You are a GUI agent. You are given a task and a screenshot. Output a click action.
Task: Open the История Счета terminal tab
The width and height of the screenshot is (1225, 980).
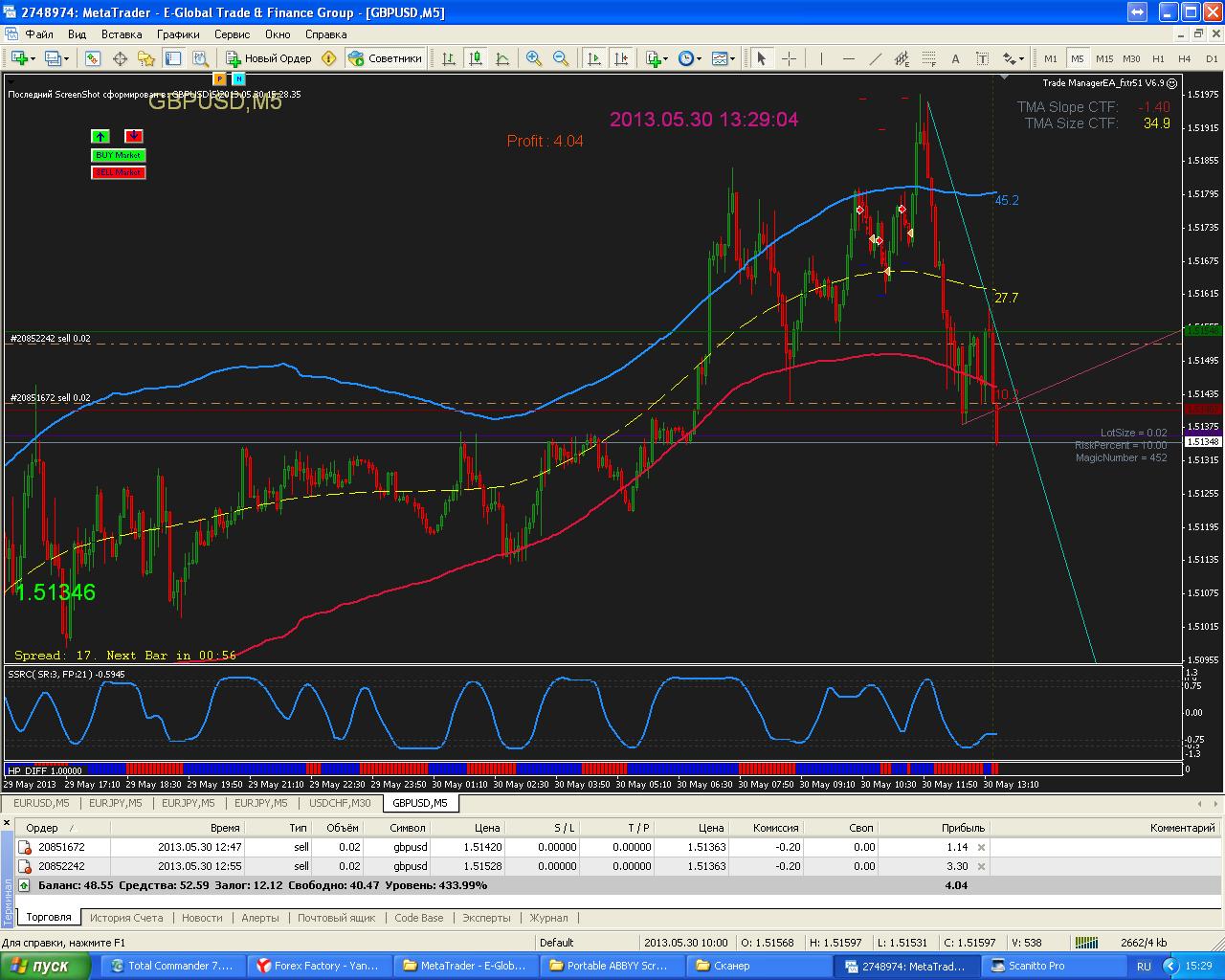(x=126, y=917)
